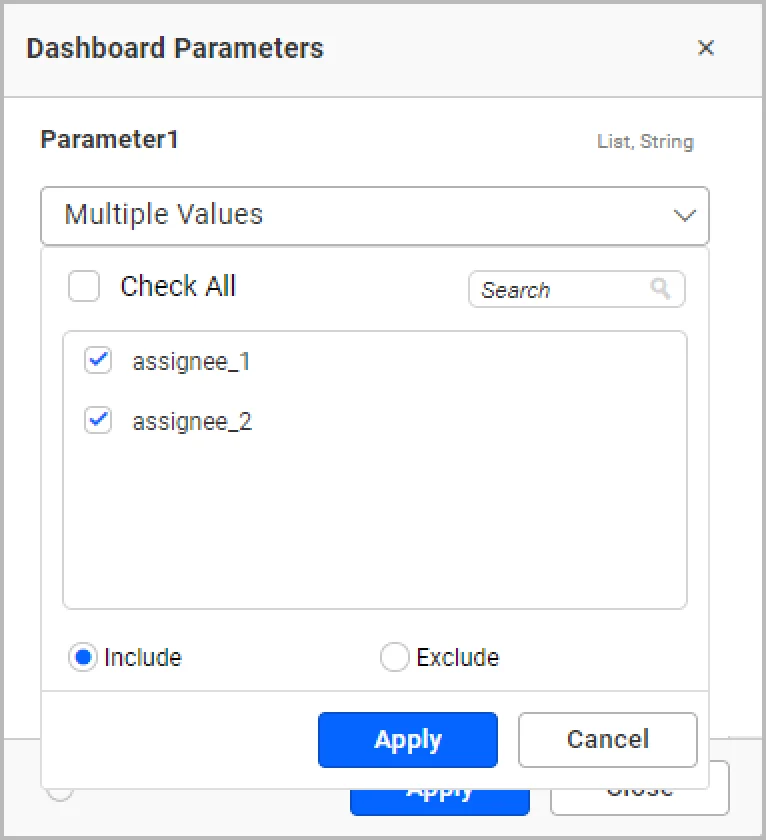Click the Parameter1 heading label

point(109,140)
